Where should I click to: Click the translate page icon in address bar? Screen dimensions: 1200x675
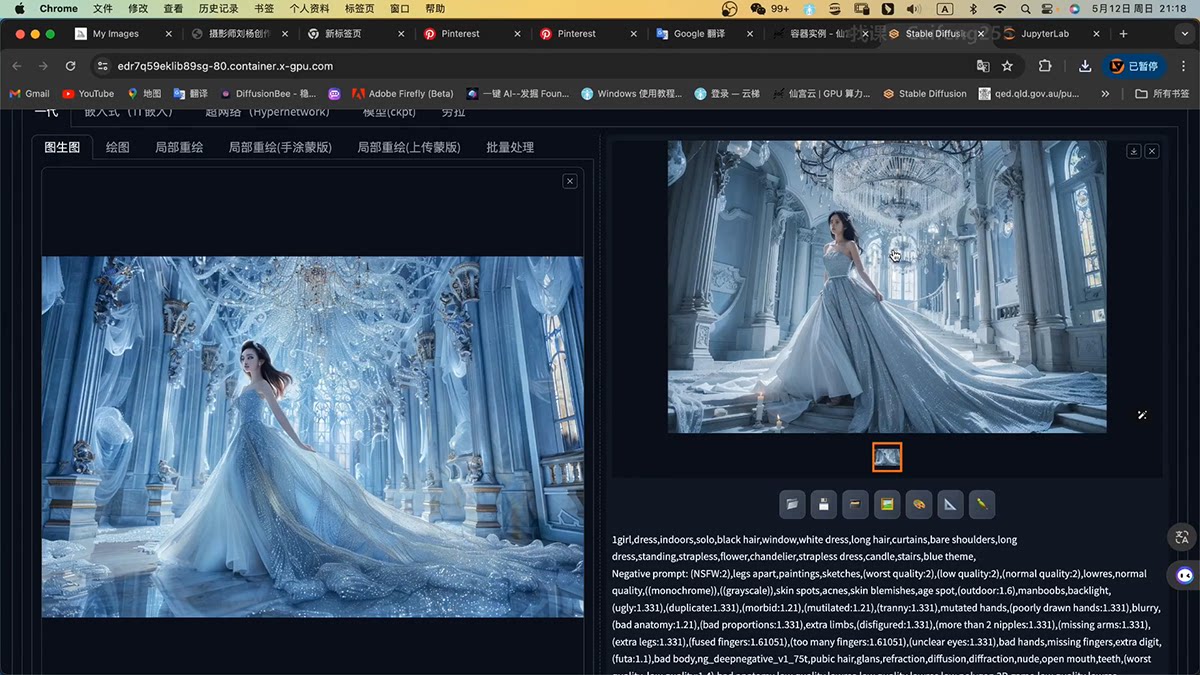pyautogui.click(x=983, y=66)
